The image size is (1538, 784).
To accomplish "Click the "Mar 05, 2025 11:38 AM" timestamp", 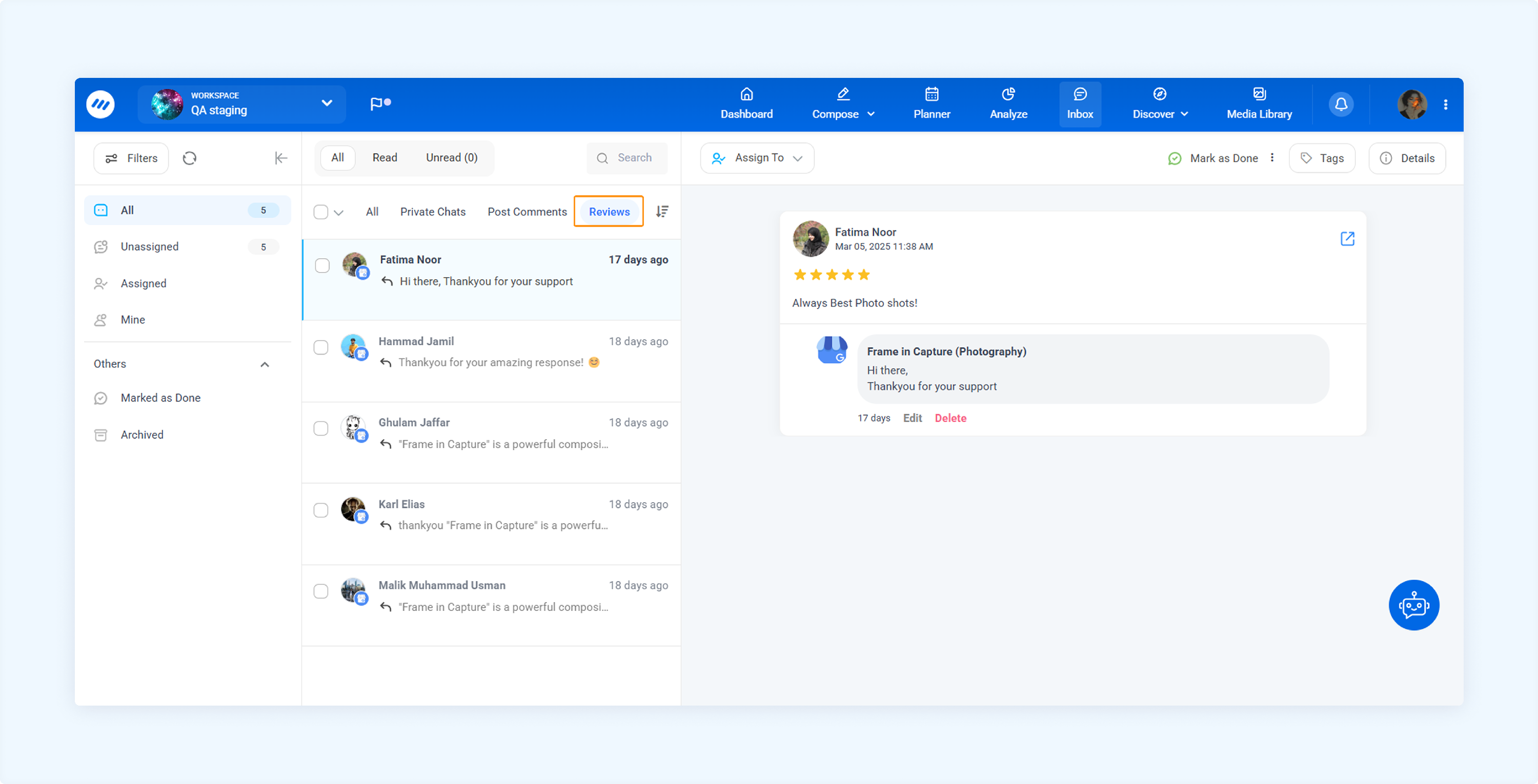I will (x=884, y=246).
